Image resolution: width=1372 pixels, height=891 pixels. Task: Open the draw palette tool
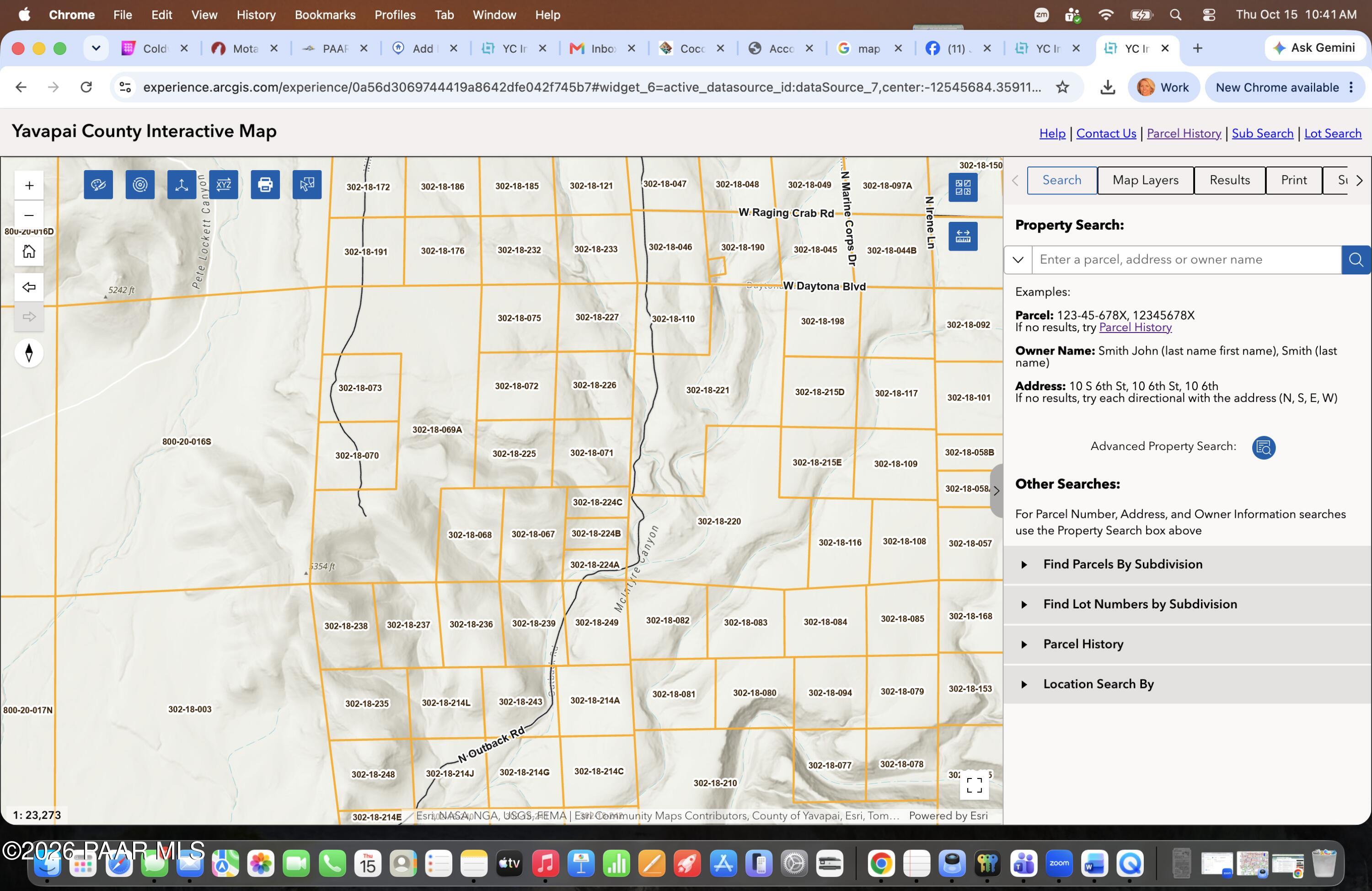click(98, 184)
